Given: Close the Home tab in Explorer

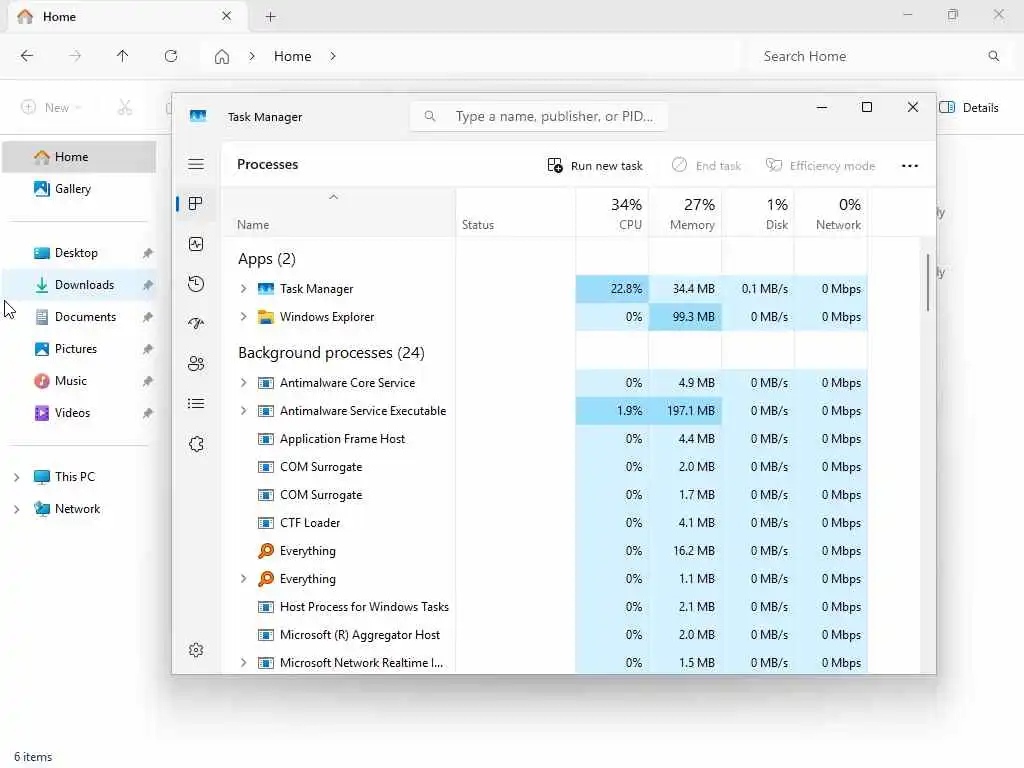Looking at the screenshot, I should pos(226,16).
